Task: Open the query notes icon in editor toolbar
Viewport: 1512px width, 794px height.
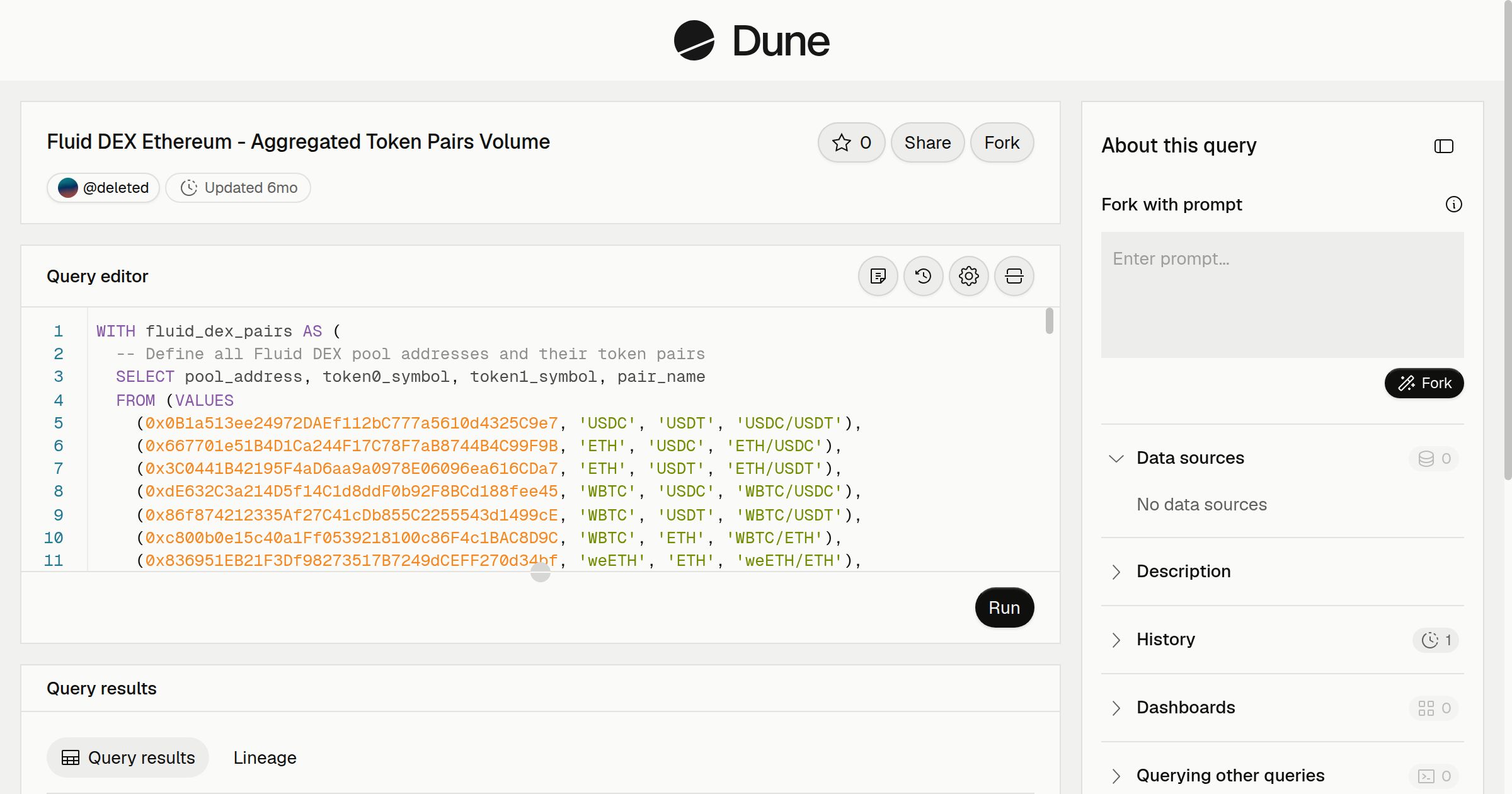Action: (x=878, y=276)
